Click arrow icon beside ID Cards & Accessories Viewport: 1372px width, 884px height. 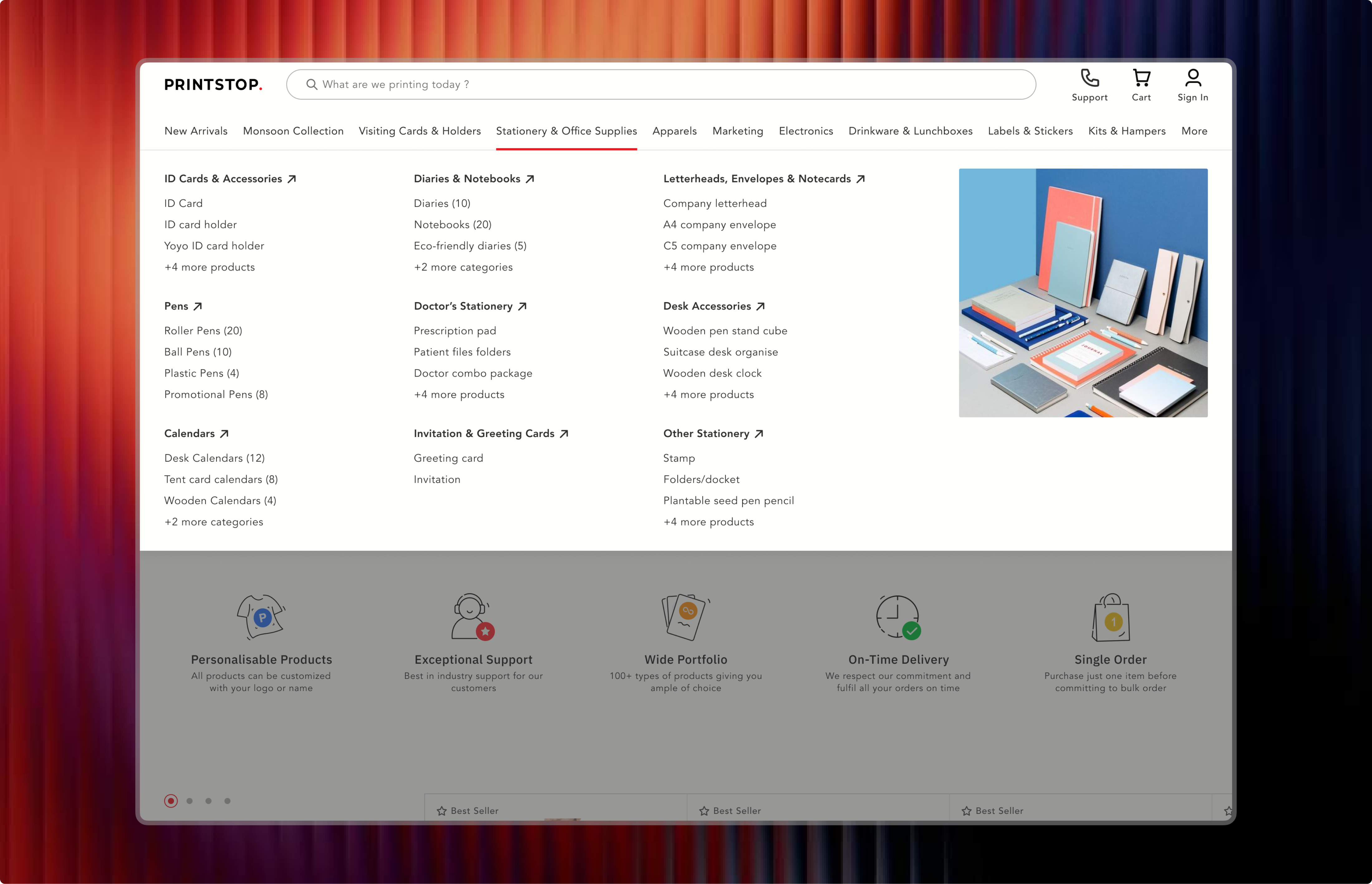click(x=292, y=179)
